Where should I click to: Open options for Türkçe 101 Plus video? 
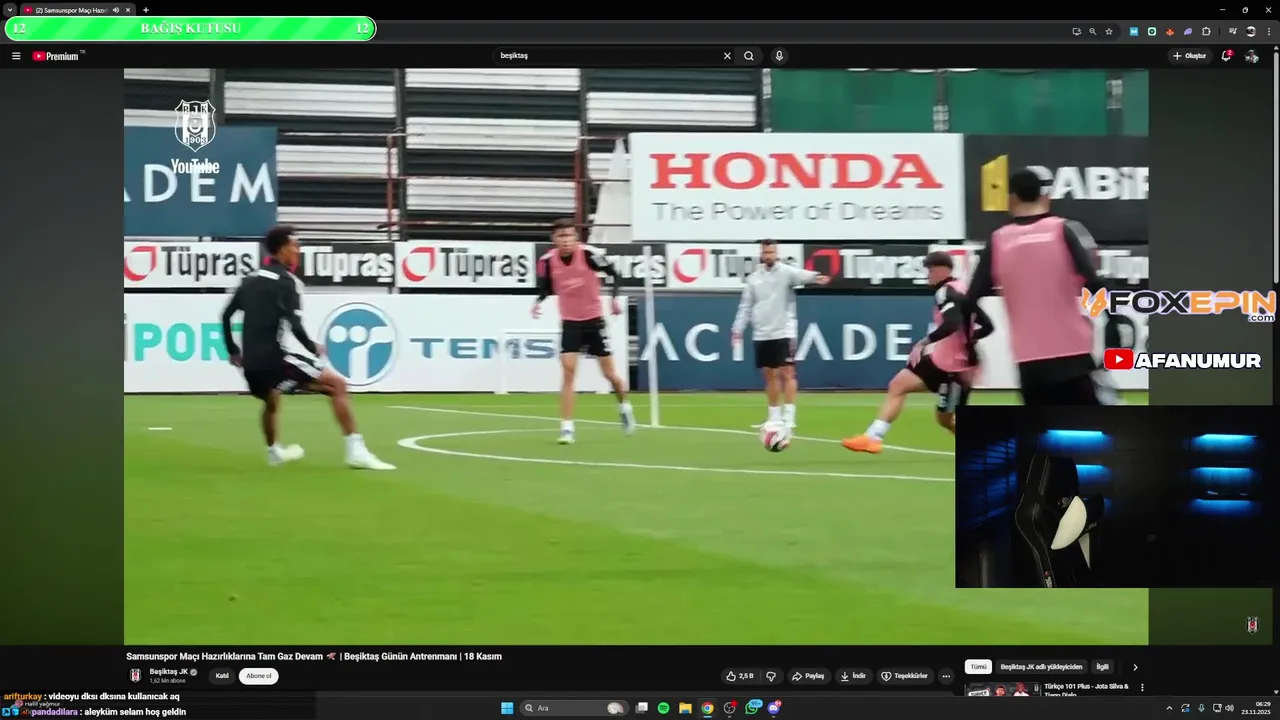pyautogui.click(x=1142, y=688)
